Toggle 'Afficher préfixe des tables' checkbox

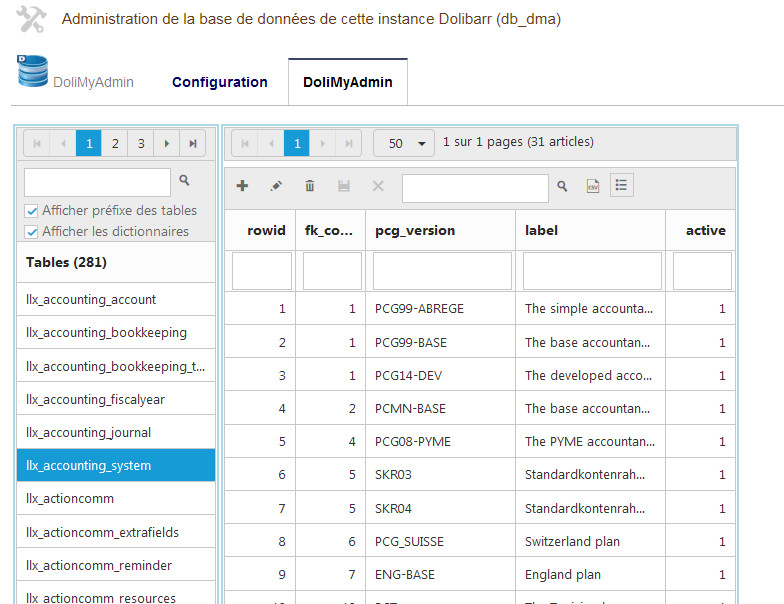click(32, 211)
